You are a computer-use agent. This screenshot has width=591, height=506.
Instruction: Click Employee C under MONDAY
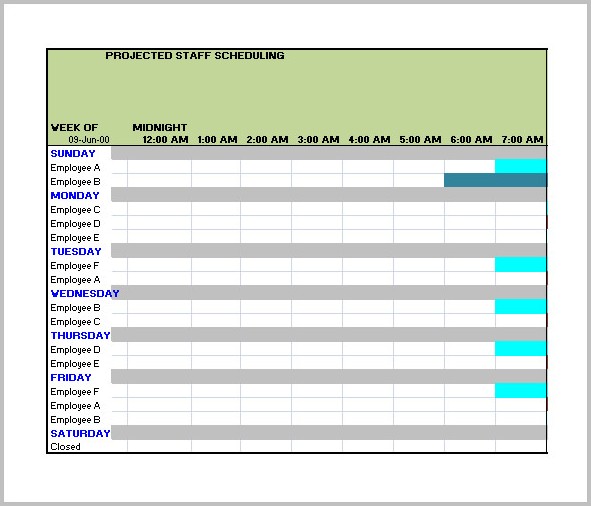click(75, 210)
